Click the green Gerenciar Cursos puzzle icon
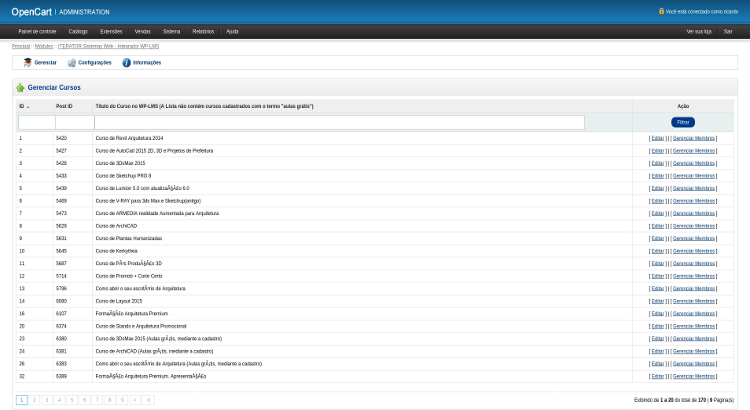 pos(20,88)
